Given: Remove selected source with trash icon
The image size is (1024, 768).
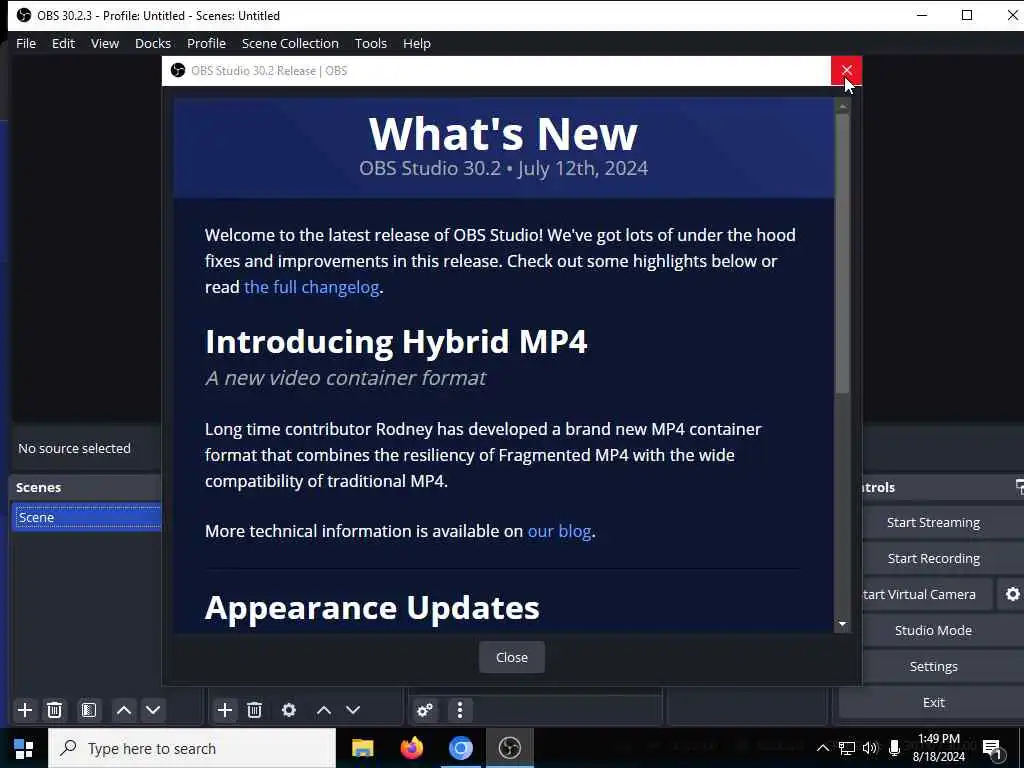Looking at the screenshot, I should click(x=255, y=710).
